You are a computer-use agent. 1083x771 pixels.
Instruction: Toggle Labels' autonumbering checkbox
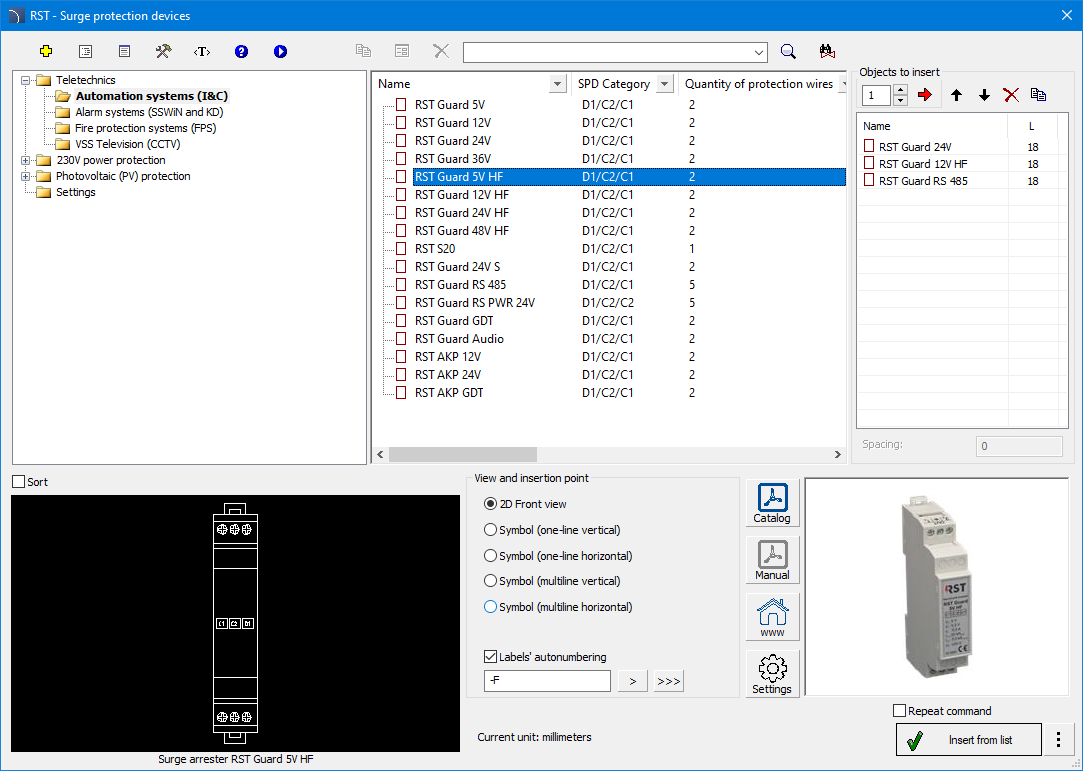pyautogui.click(x=490, y=656)
